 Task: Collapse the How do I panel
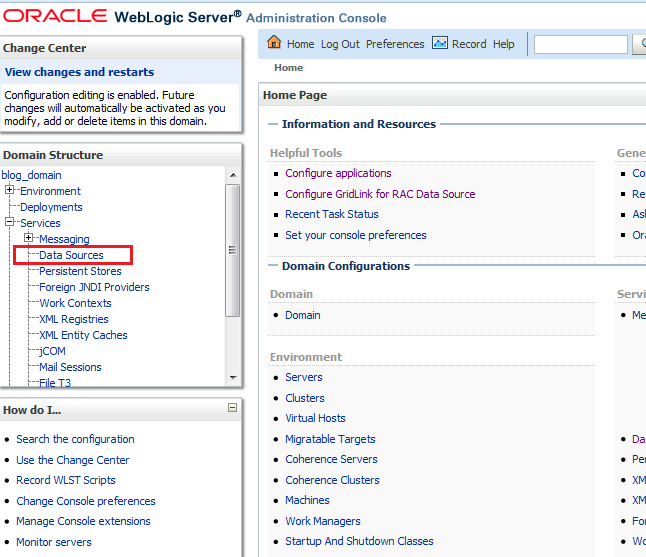tap(232, 407)
